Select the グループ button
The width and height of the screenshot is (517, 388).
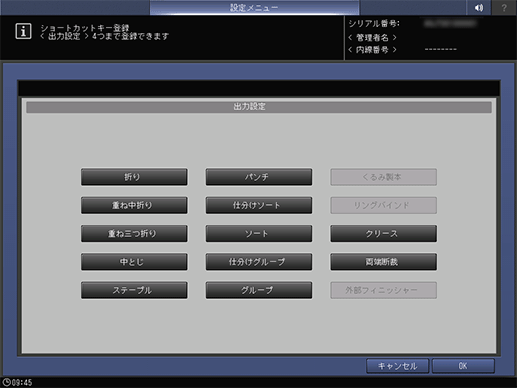[x=259, y=290]
